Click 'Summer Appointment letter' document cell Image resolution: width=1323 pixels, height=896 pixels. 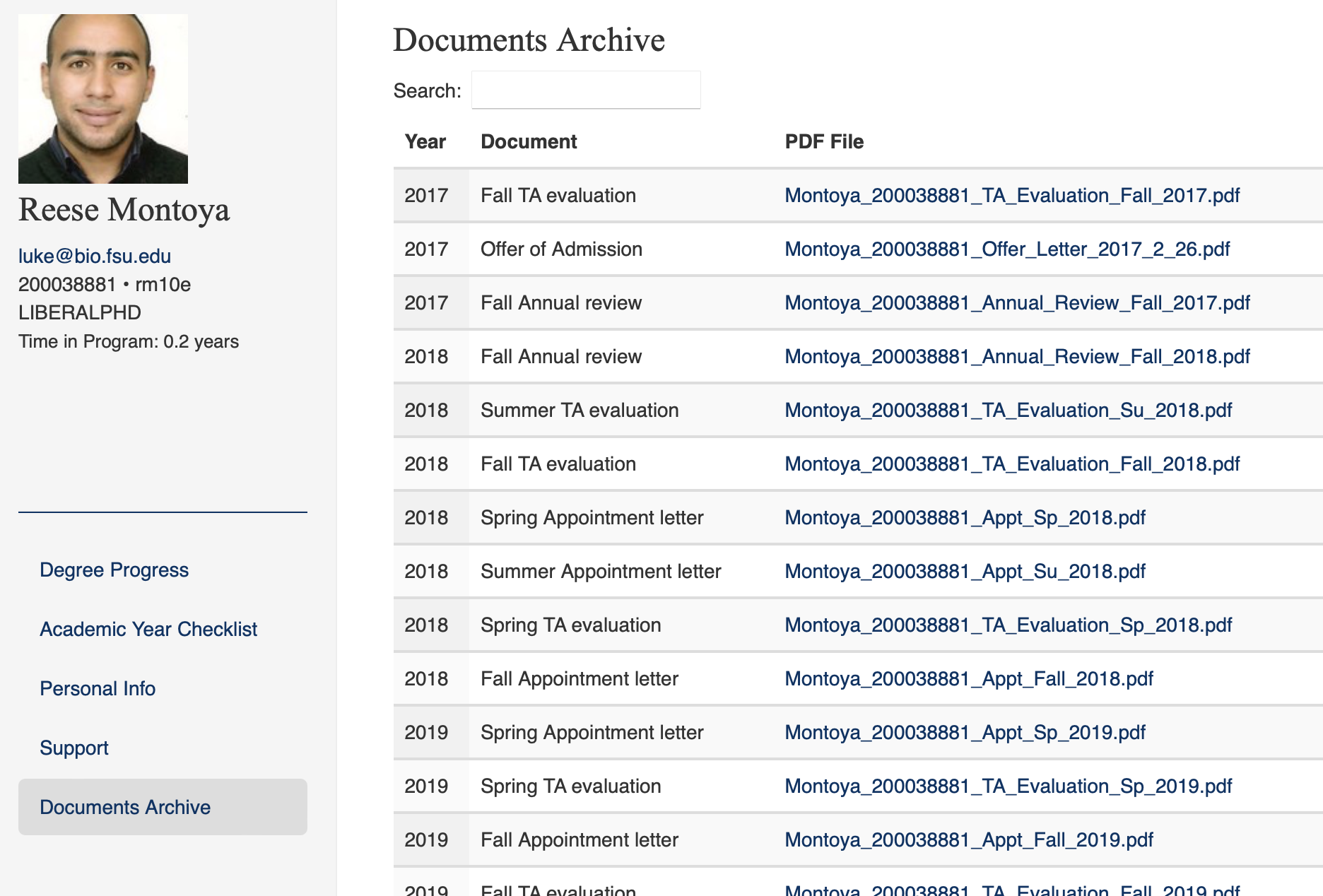[601, 571]
